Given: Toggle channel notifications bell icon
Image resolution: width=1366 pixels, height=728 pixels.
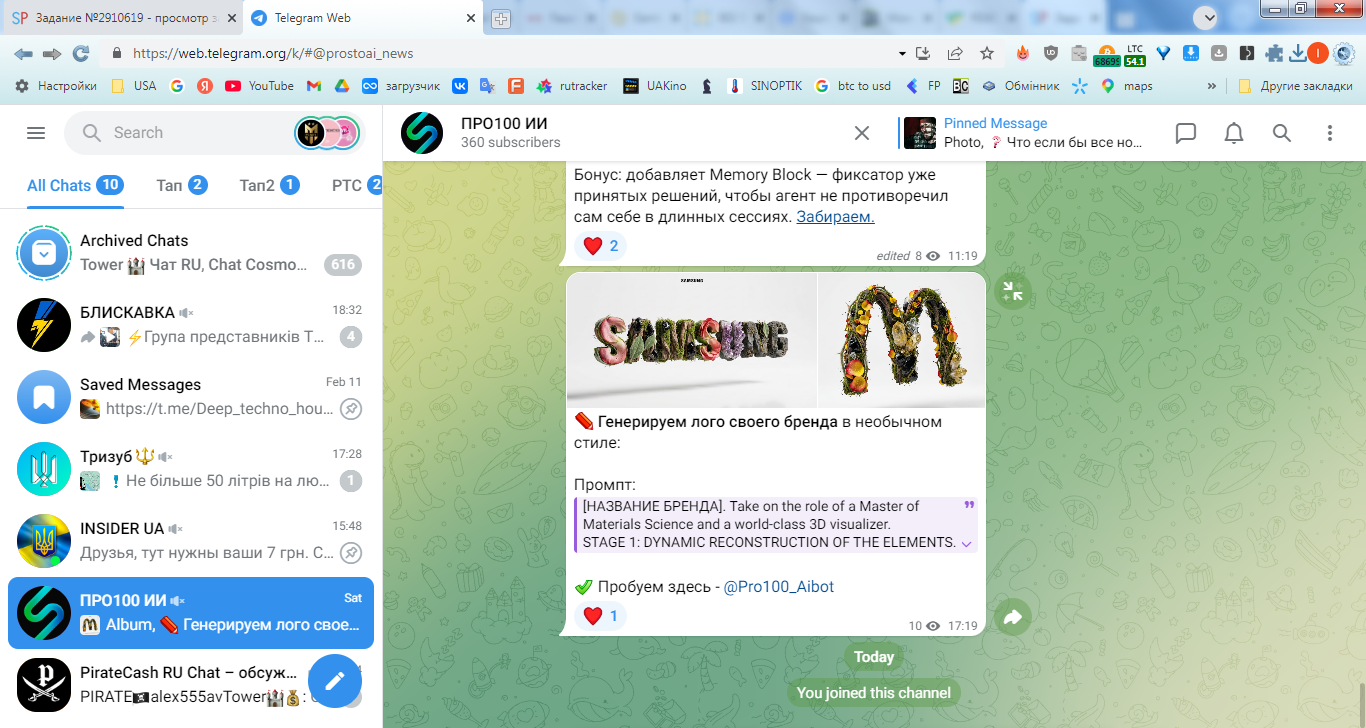Looking at the screenshot, I should [x=1234, y=133].
